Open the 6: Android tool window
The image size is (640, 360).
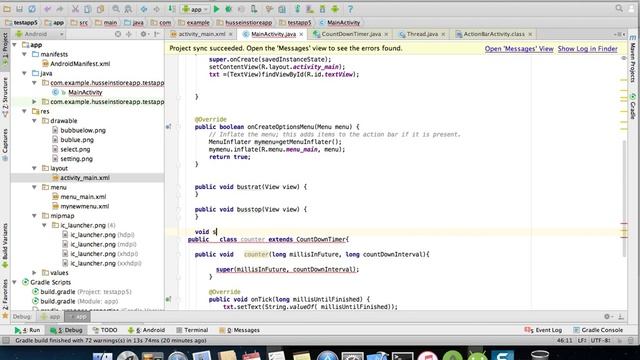[x=147, y=330]
